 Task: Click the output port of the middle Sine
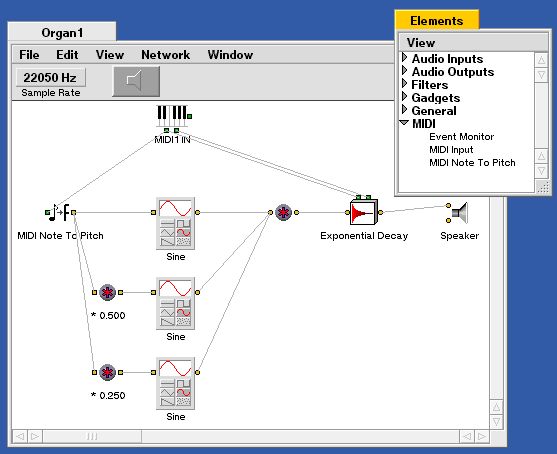pos(198,292)
